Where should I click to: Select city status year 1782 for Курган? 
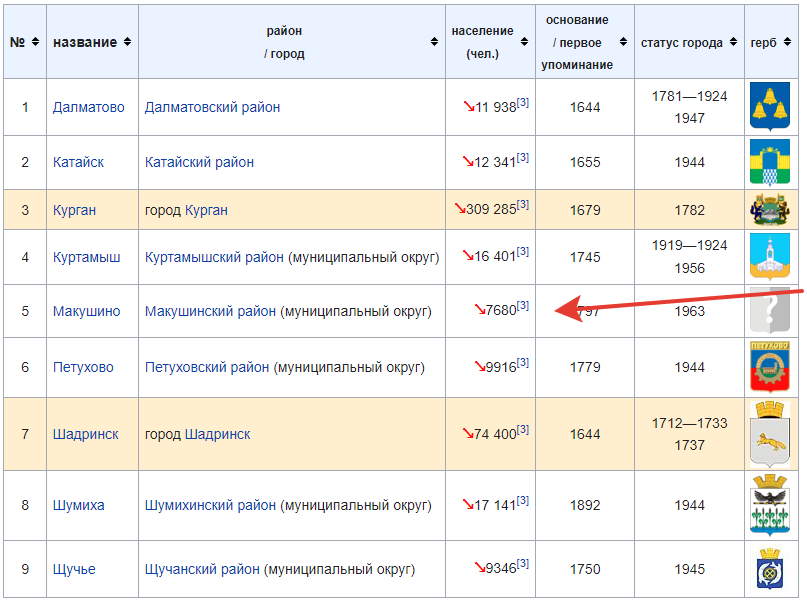(x=690, y=210)
